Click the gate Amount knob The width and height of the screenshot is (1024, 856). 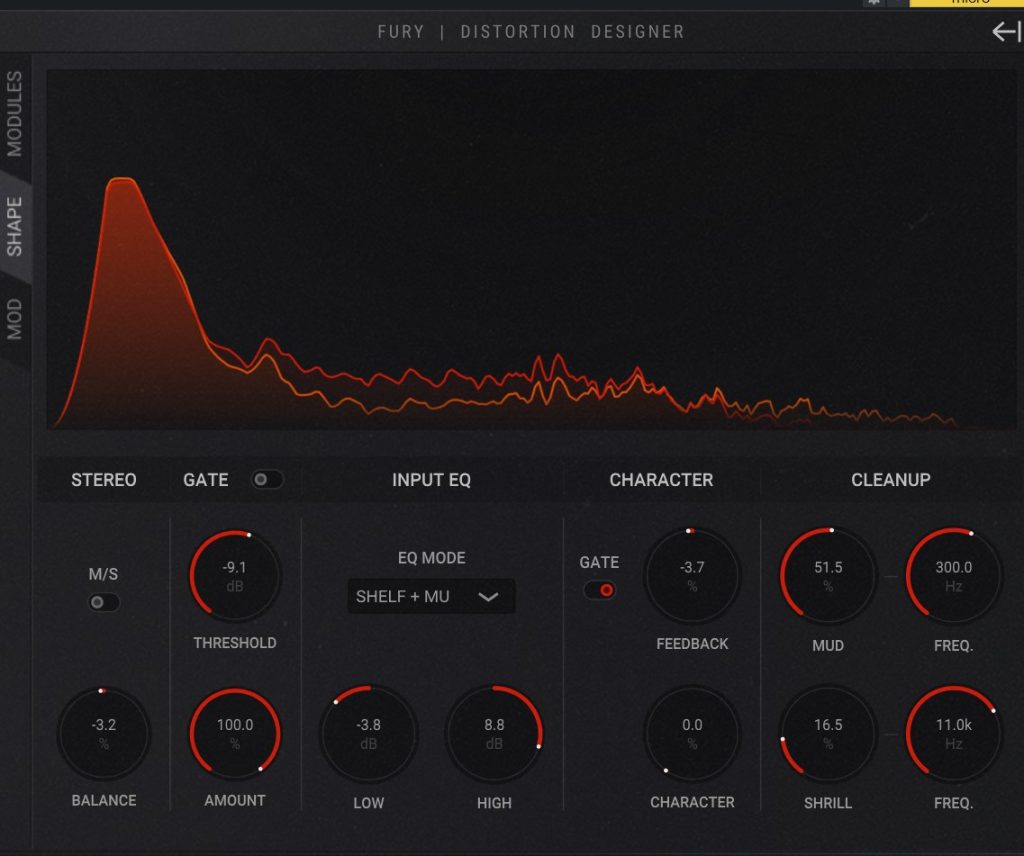pos(235,734)
